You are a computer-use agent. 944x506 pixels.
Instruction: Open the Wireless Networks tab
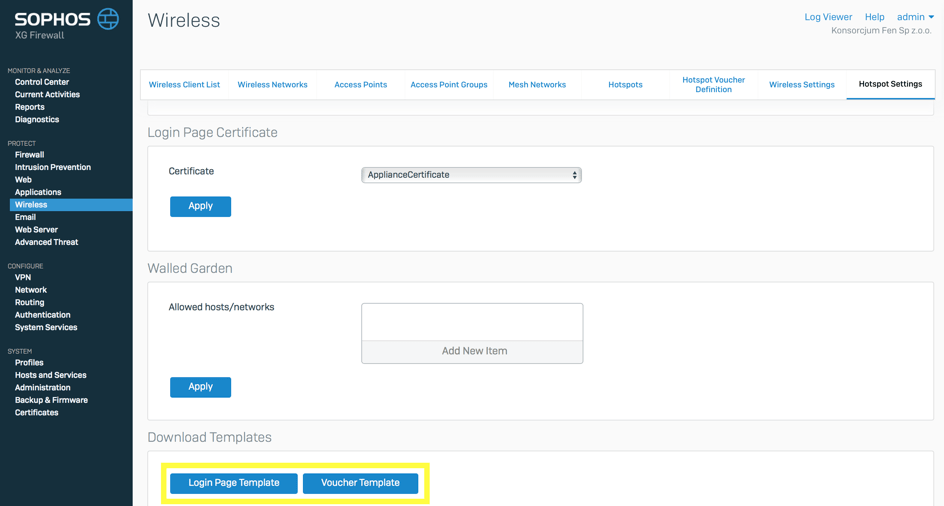(x=272, y=85)
